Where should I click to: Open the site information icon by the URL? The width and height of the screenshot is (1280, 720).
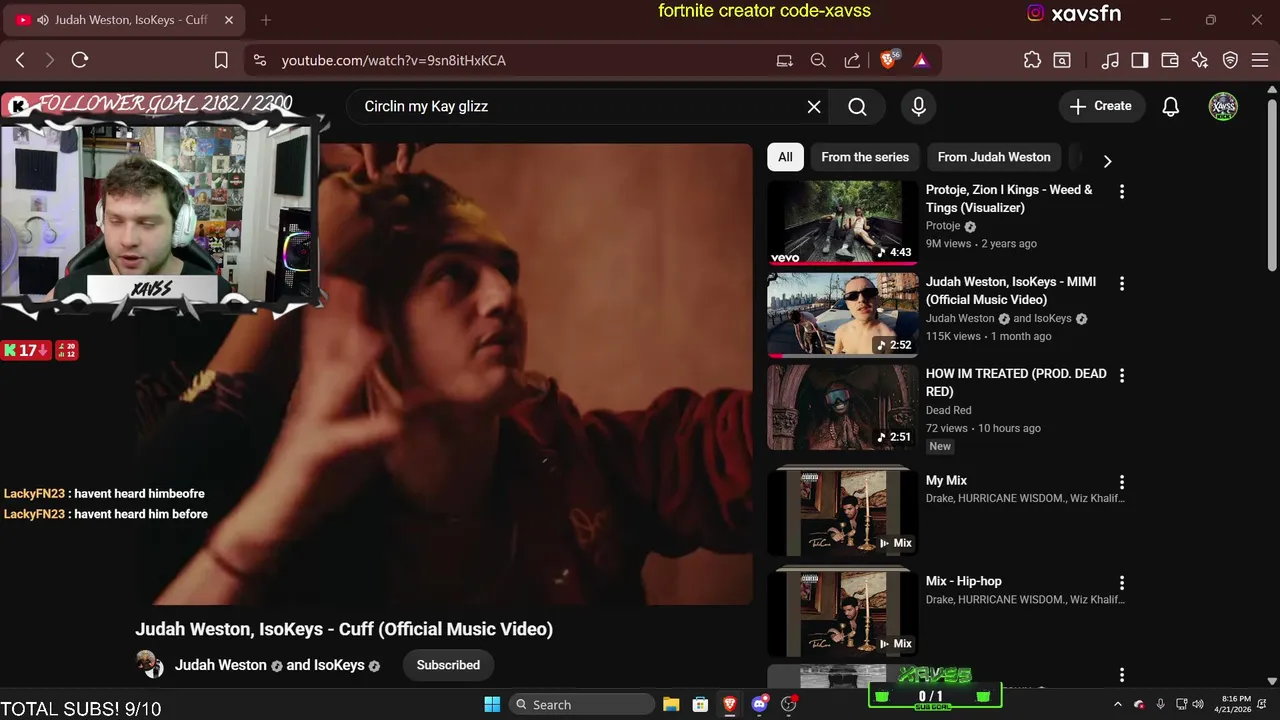coord(260,60)
